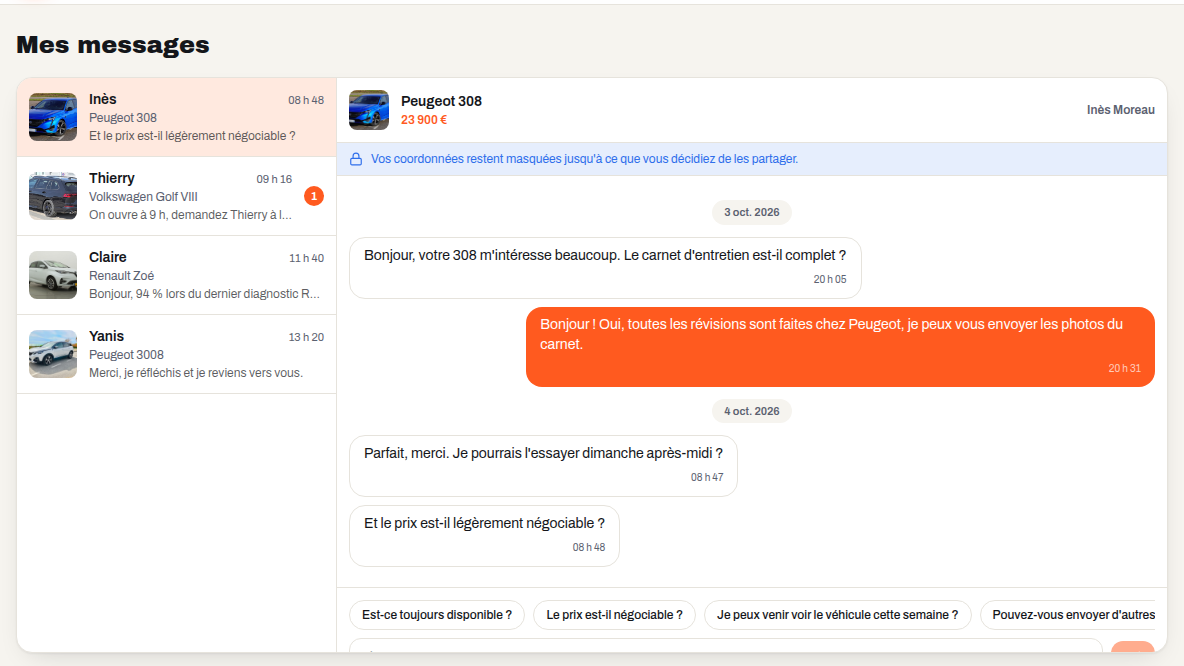
Task: Choose quick reply 'Je peux venir voir le véhicule cette semaine ?'
Action: pos(837,615)
